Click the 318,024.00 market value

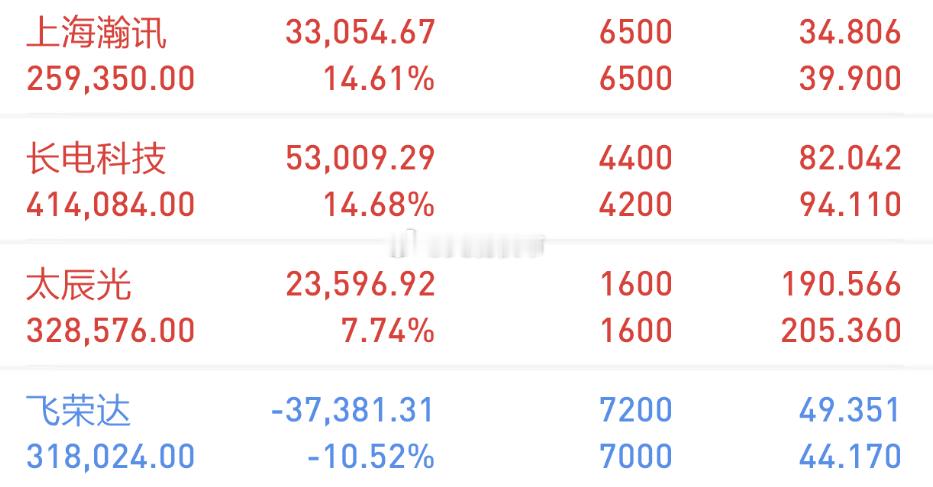pyautogui.click(x=111, y=458)
